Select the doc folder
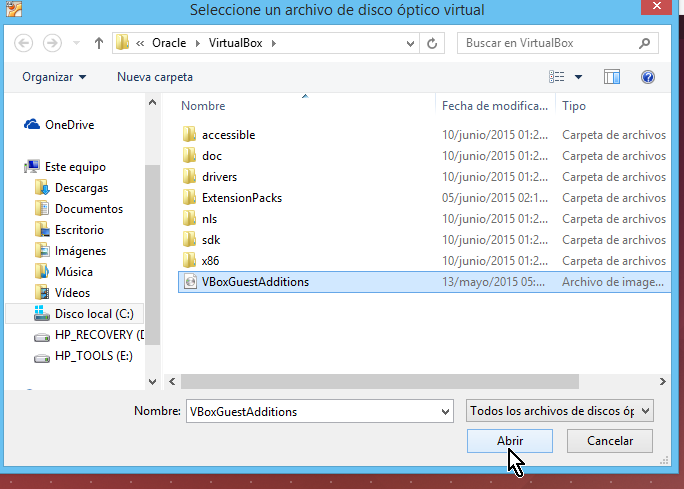This screenshot has height=489, width=684. tap(202, 156)
